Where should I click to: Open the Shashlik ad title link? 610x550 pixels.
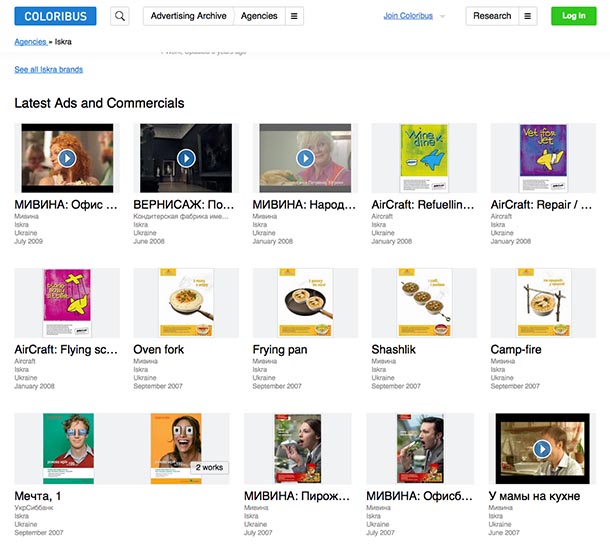click(x=394, y=350)
